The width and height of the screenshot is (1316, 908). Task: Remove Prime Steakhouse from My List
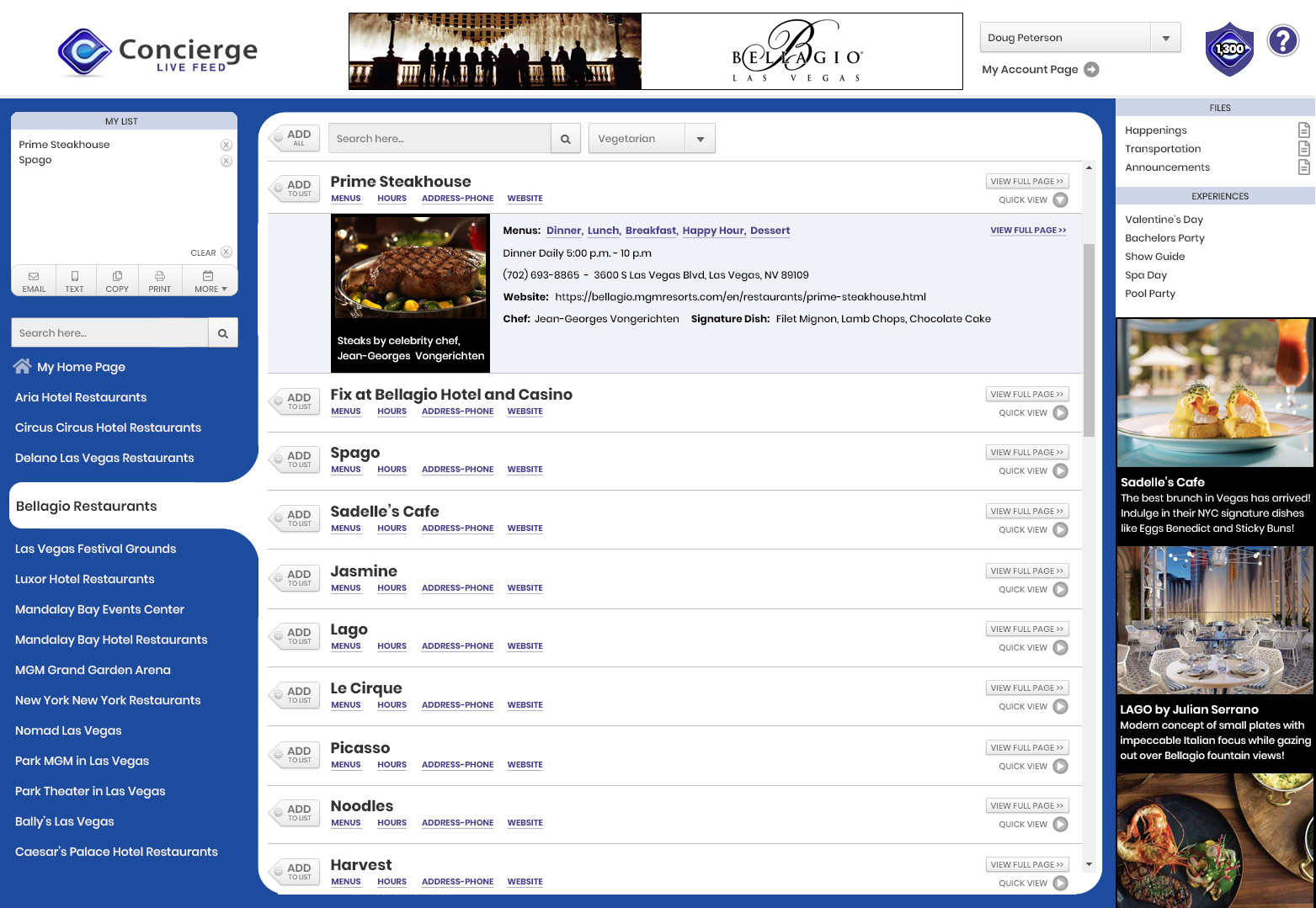(226, 145)
